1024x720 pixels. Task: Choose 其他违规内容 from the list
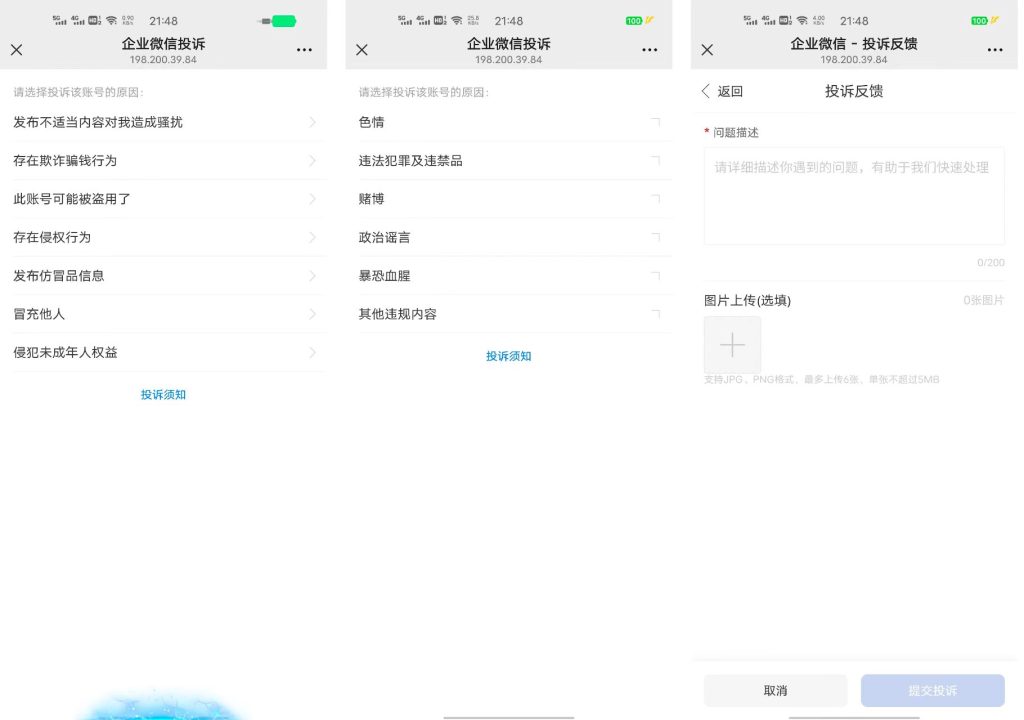[509, 314]
